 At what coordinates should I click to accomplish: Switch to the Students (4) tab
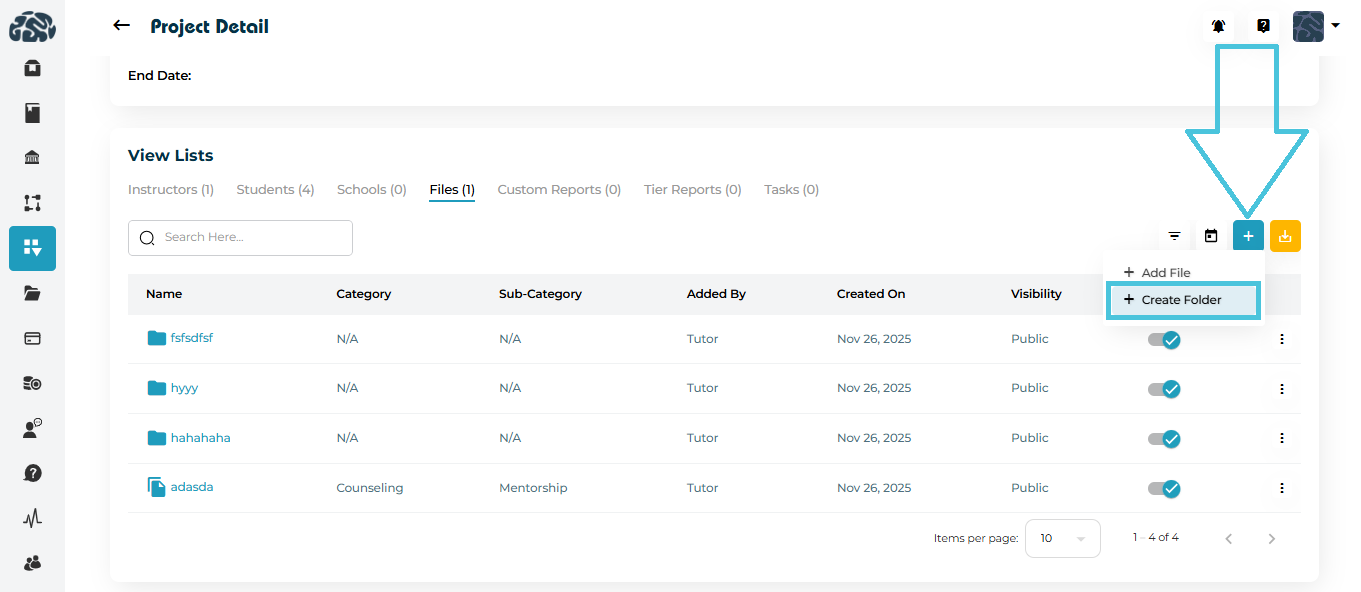pyautogui.click(x=275, y=190)
